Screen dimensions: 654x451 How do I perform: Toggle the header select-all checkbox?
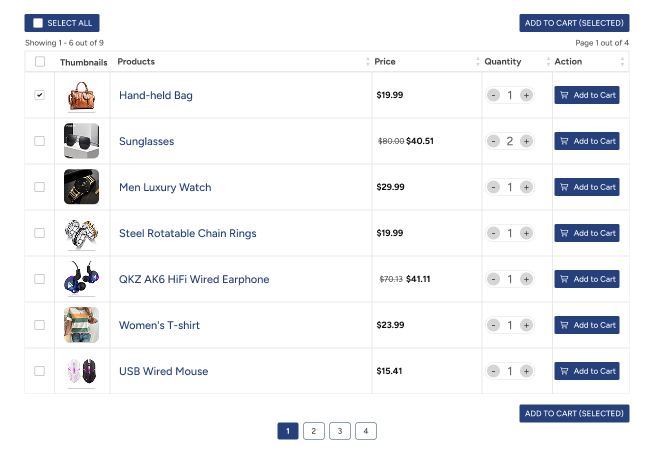pyautogui.click(x=40, y=62)
